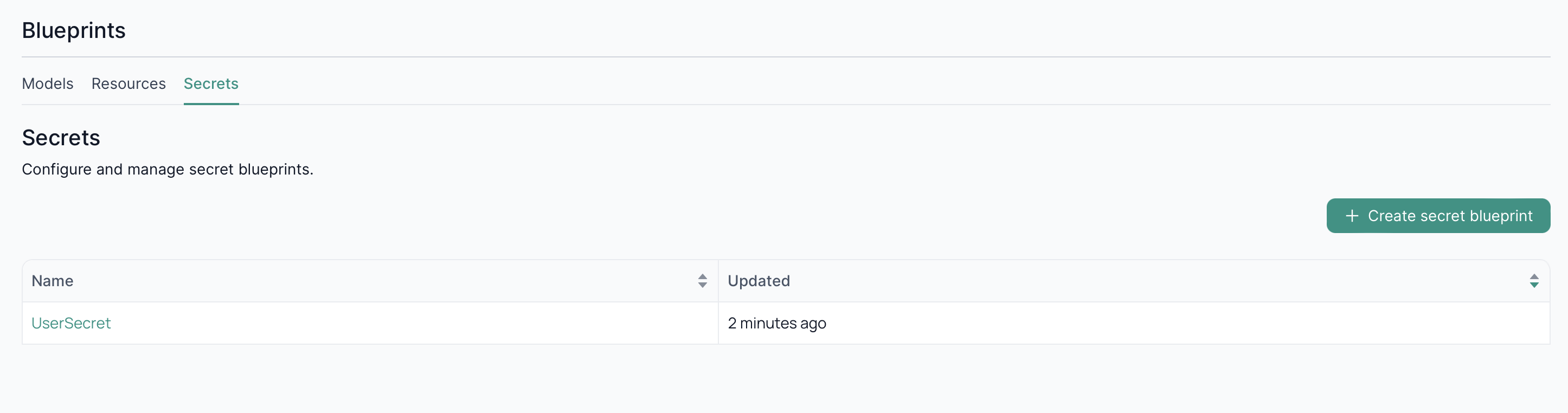This screenshot has width=1568, height=413.
Task: Click descending arrow in Name column
Action: (x=703, y=285)
